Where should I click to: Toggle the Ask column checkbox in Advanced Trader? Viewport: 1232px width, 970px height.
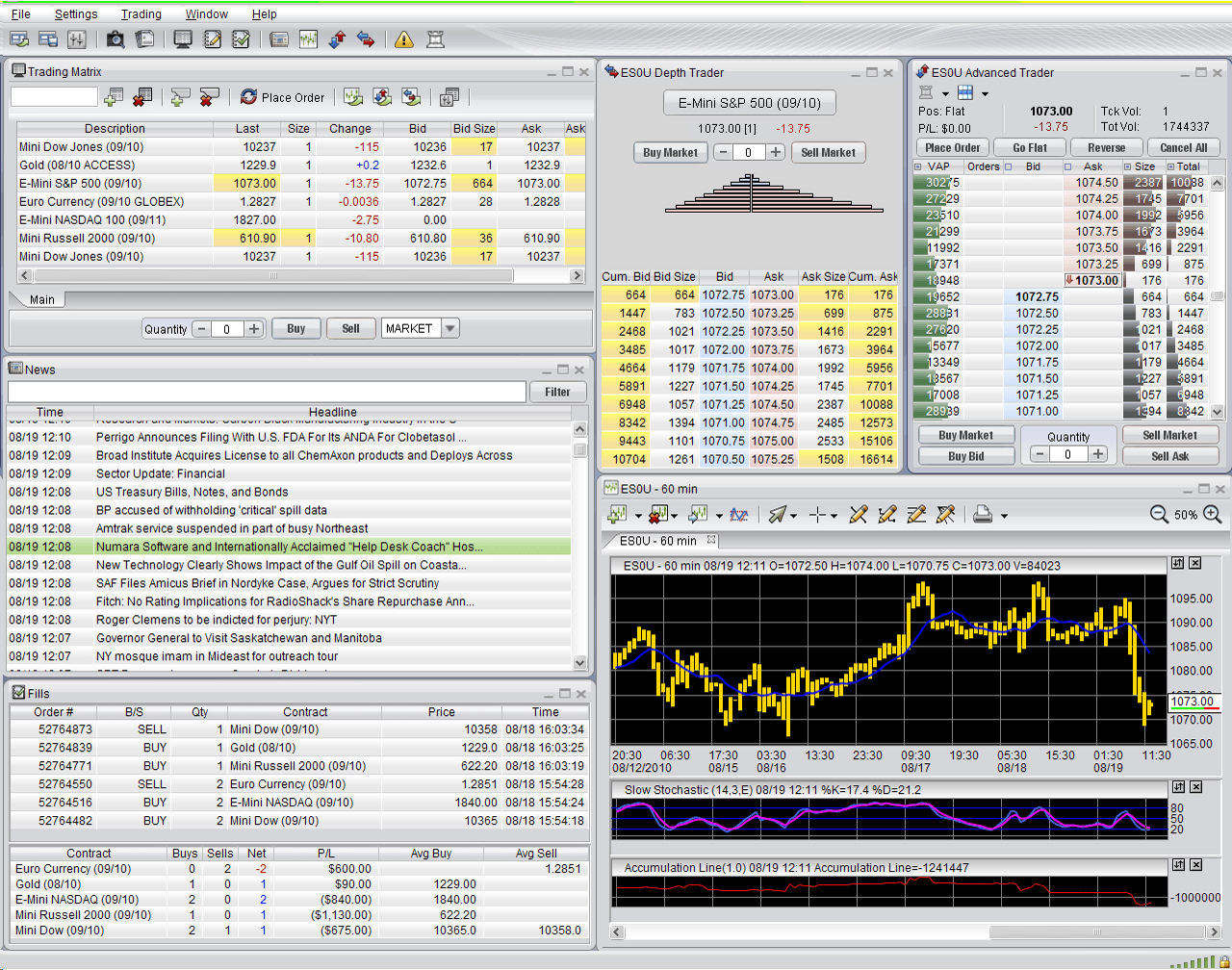click(1068, 166)
